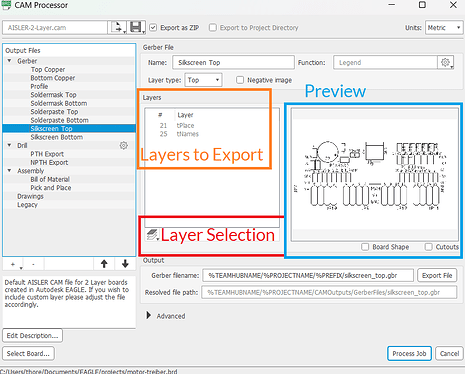Click the Export File button
The image size is (465, 374).
coord(437,275)
